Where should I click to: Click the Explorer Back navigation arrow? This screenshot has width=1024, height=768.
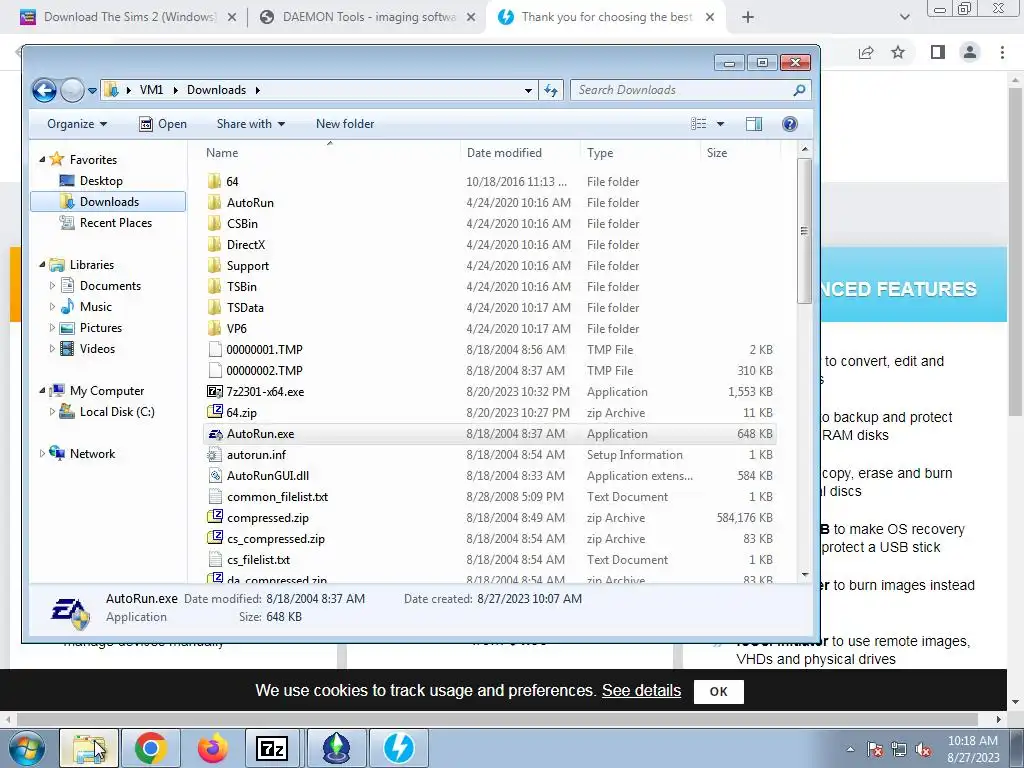click(44, 90)
